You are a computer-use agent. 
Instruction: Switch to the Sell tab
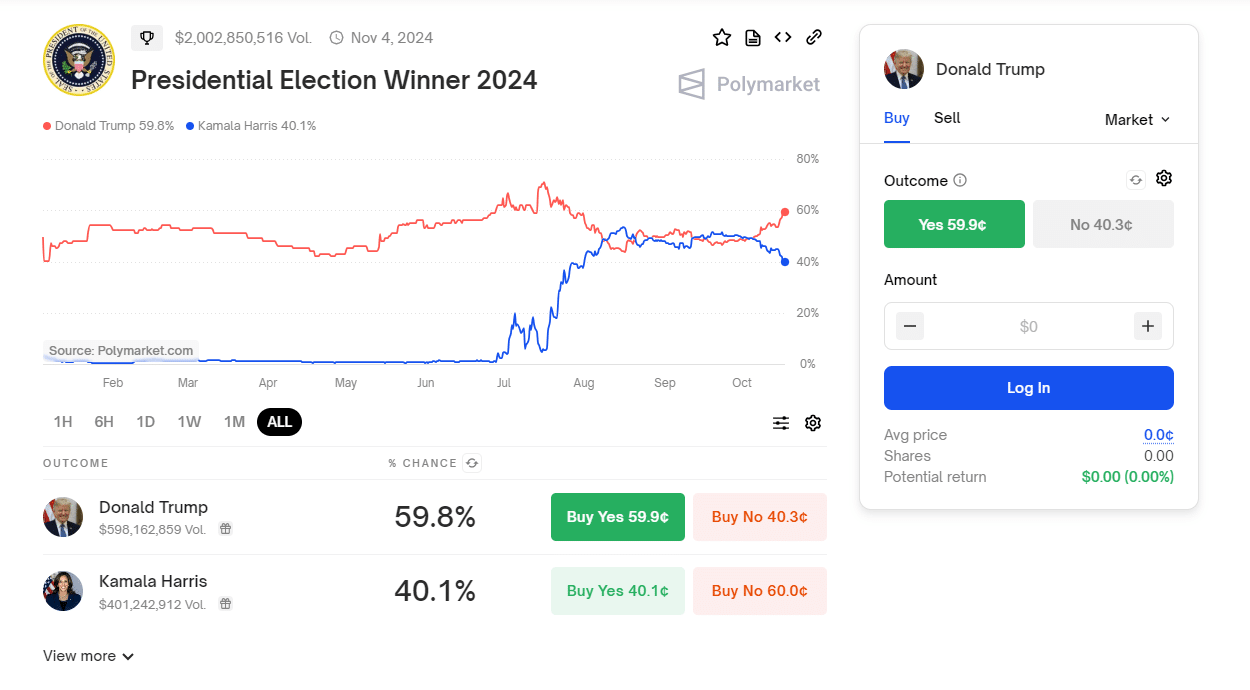click(947, 118)
